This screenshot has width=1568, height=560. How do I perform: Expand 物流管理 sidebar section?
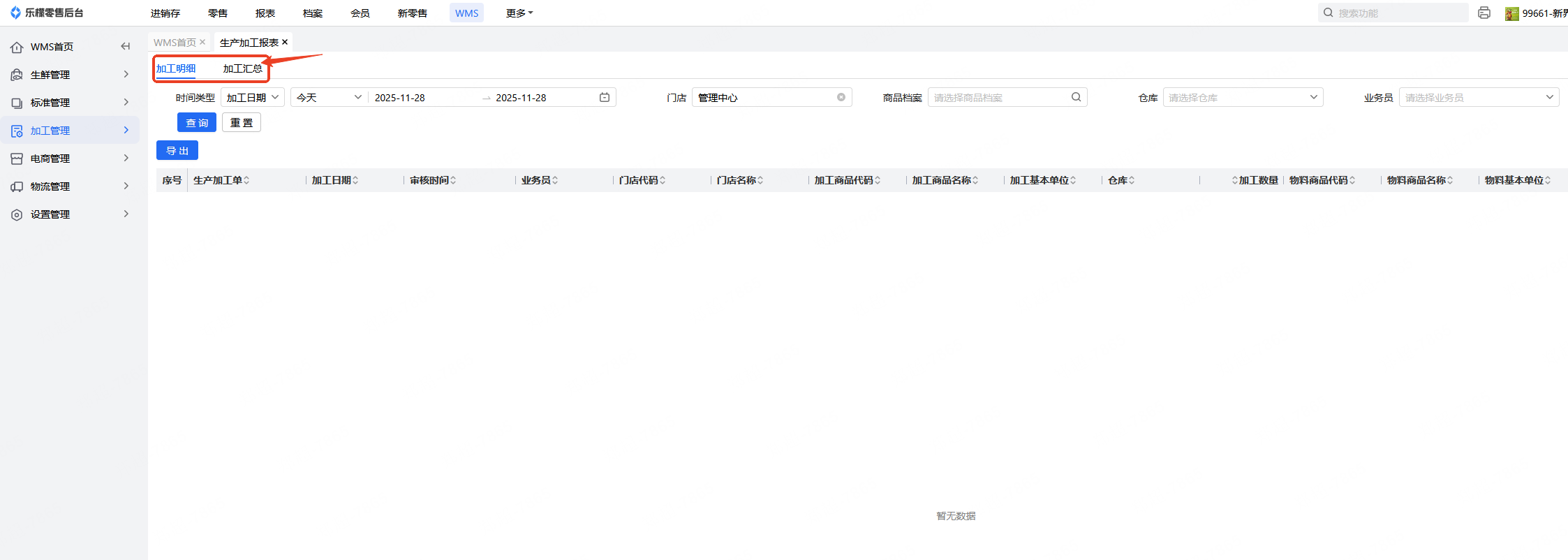coord(126,186)
